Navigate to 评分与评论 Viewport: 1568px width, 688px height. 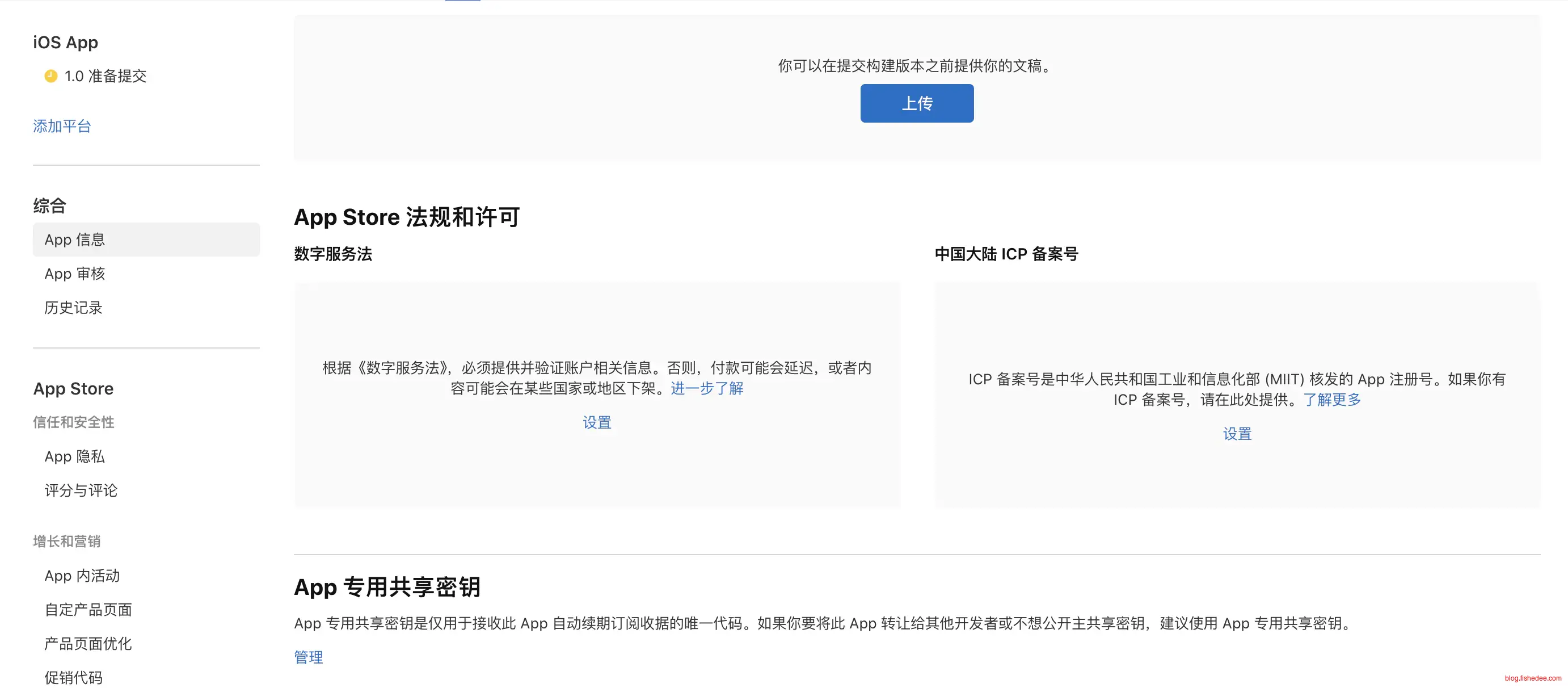81,490
